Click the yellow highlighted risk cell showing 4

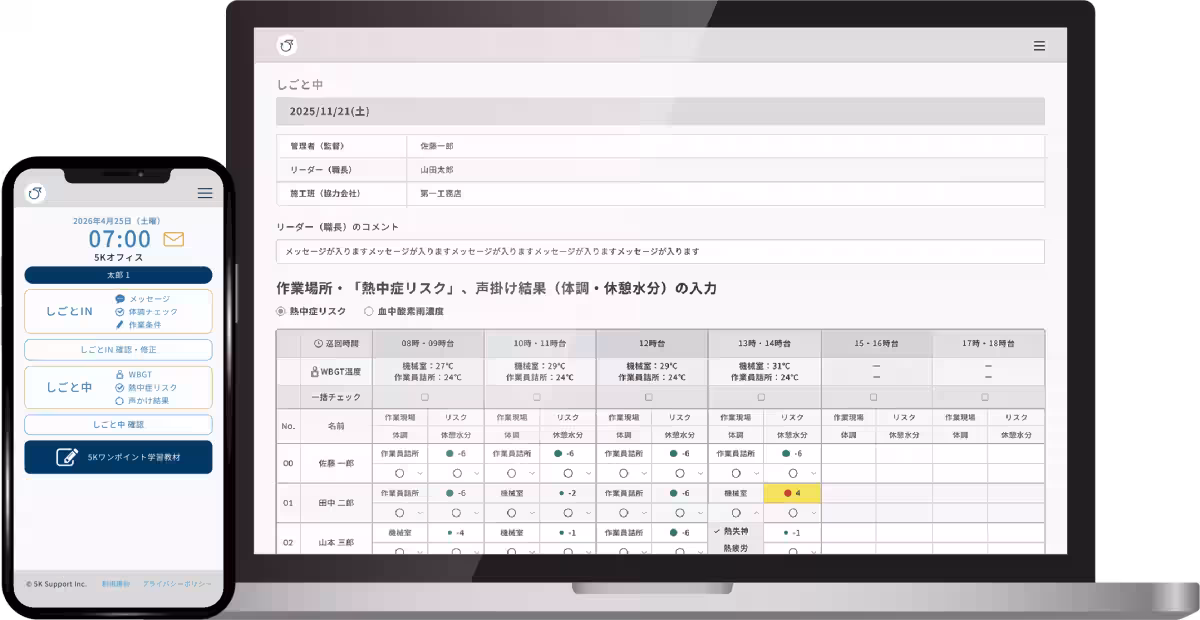[x=792, y=493]
